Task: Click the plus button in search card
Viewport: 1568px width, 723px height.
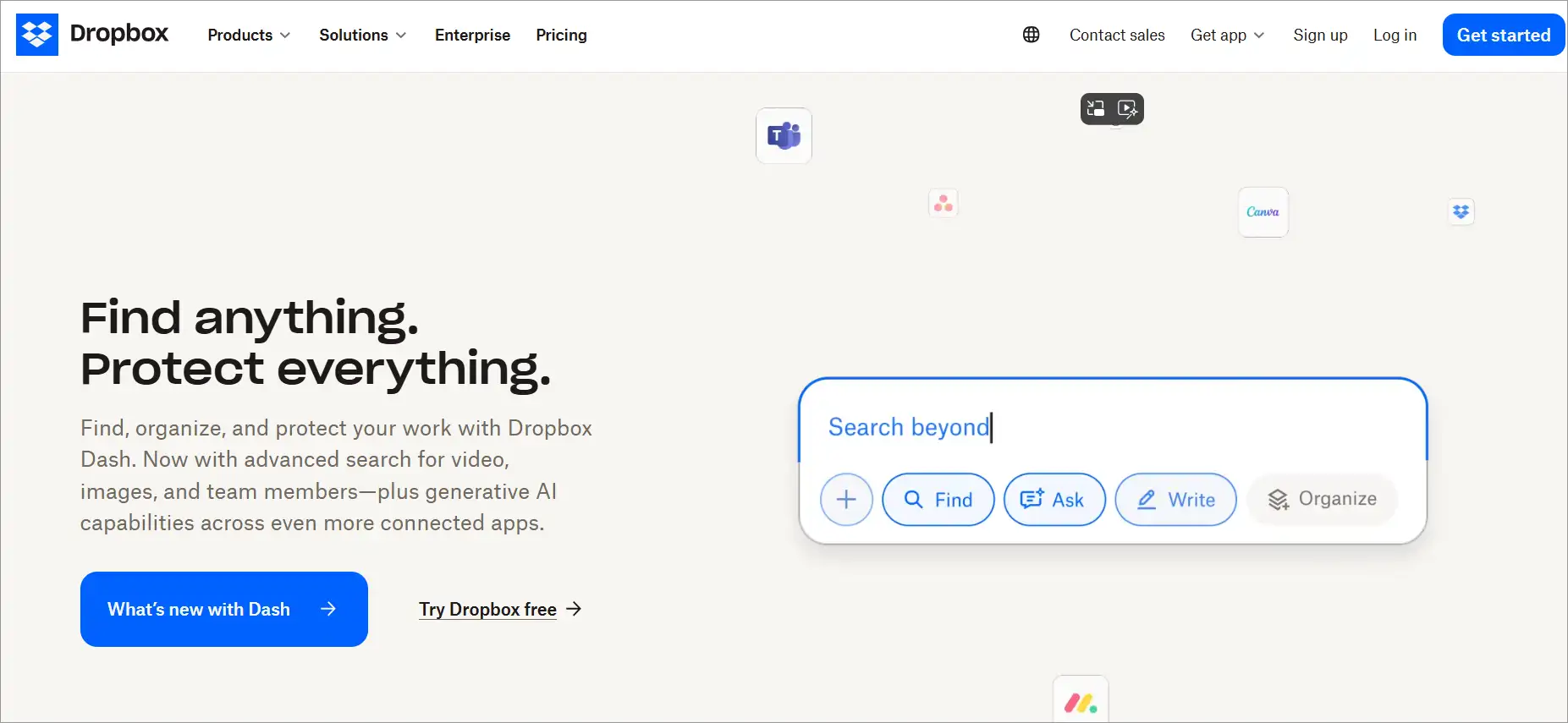Action: click(846, 500)
